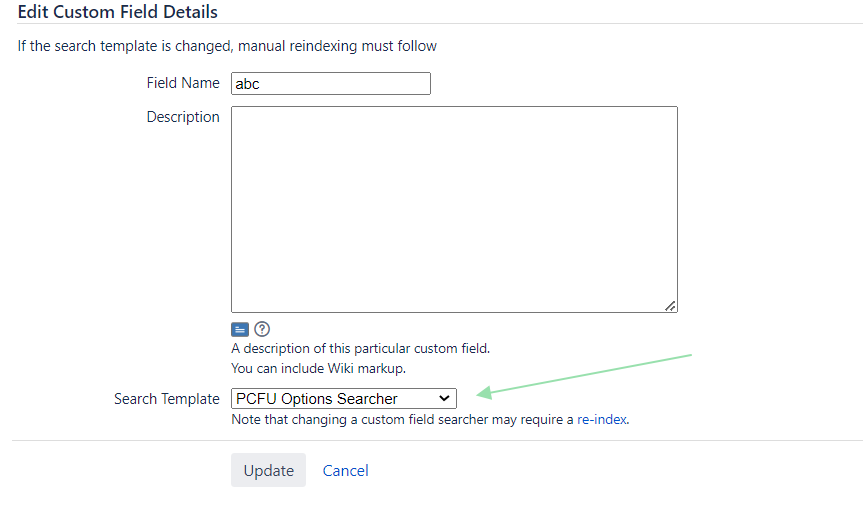Click the Search Template label

click(167, 399)
